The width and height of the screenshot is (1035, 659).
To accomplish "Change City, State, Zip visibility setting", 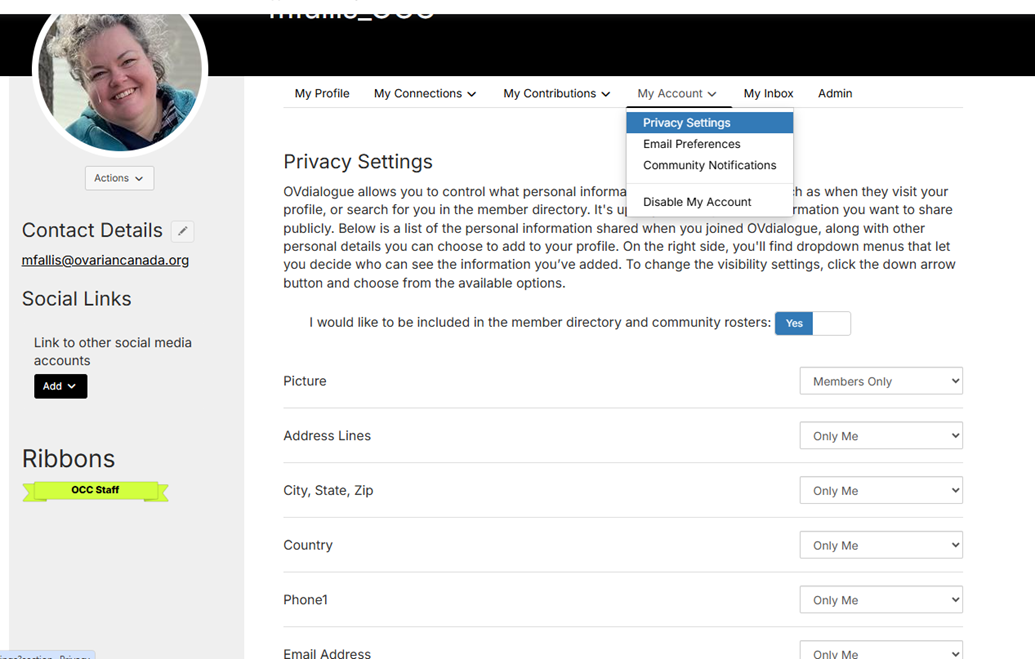I will [880, 491].
